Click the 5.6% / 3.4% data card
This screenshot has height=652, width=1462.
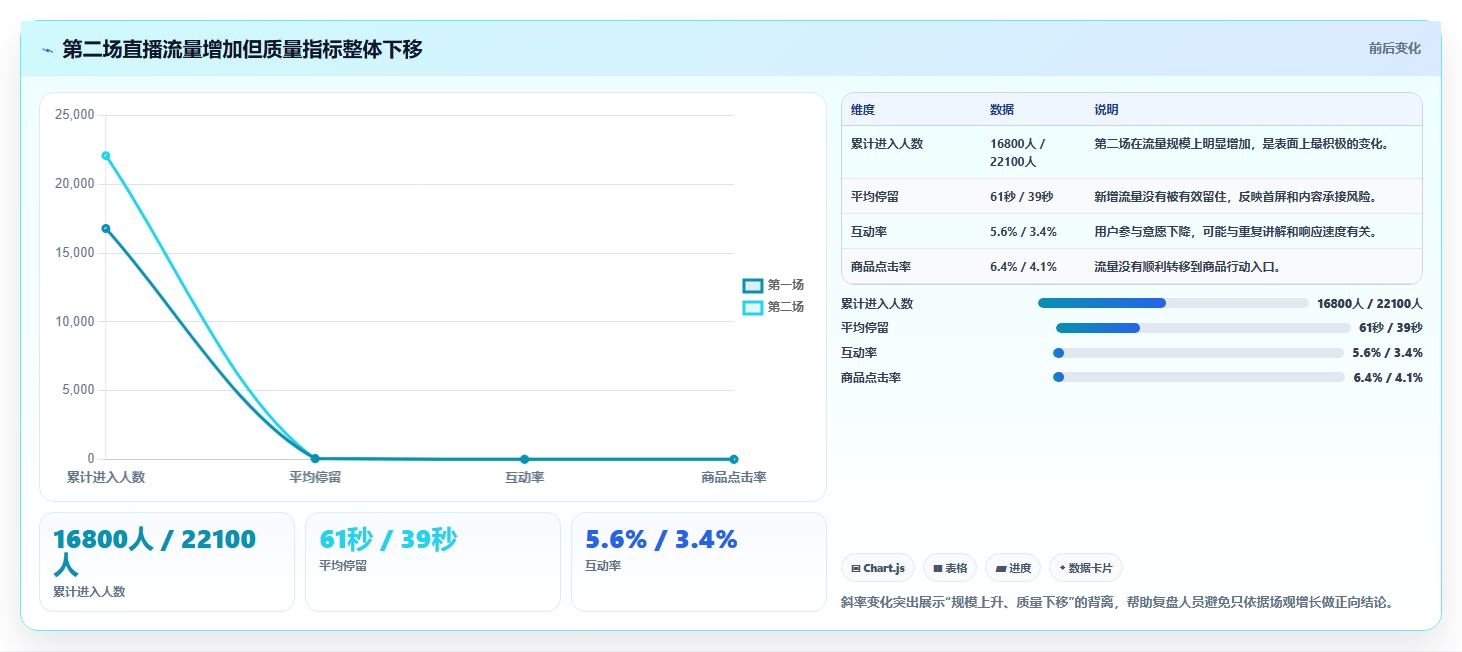(x=699, y=562)
